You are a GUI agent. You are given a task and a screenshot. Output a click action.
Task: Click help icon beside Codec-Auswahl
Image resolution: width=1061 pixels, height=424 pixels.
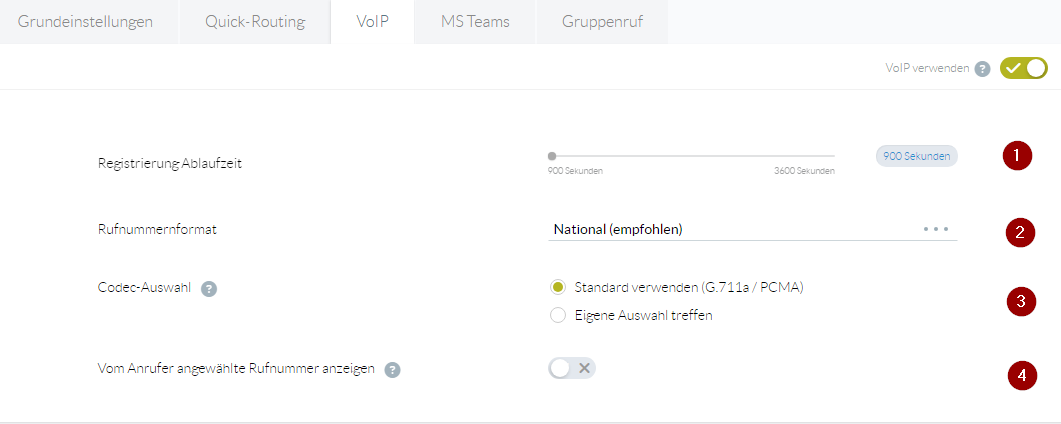[x=209, y=289]
